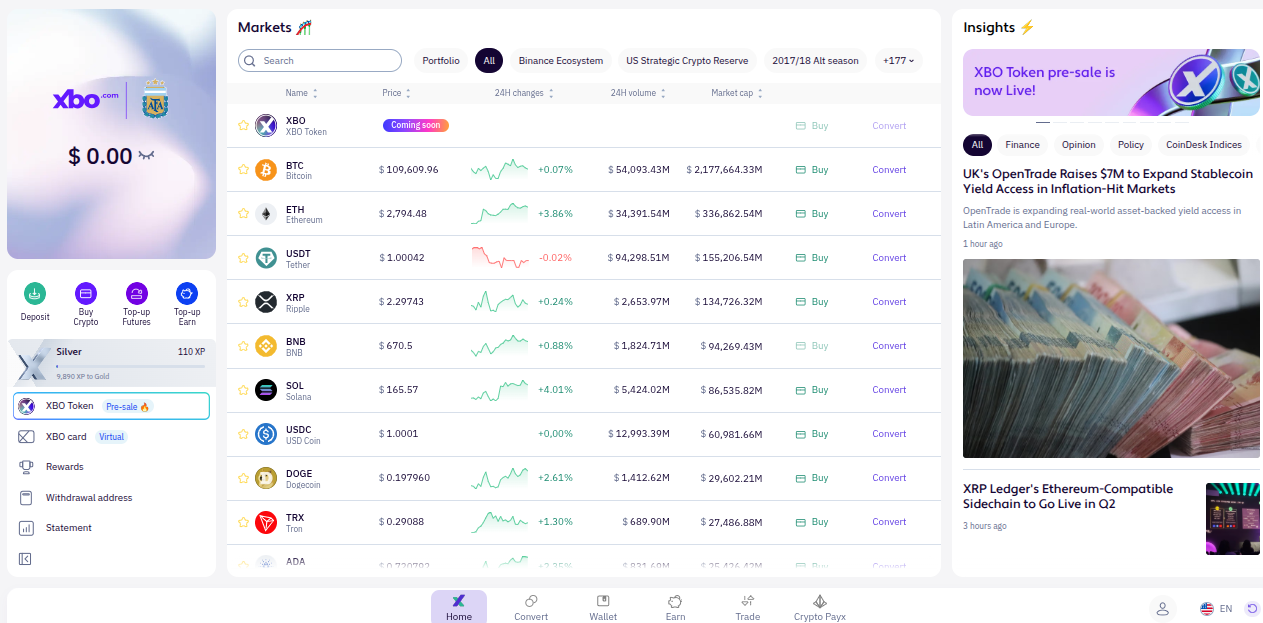Toggle favorite star for ETH
This screenshot has width=1263, height=623.
point(243,214)
